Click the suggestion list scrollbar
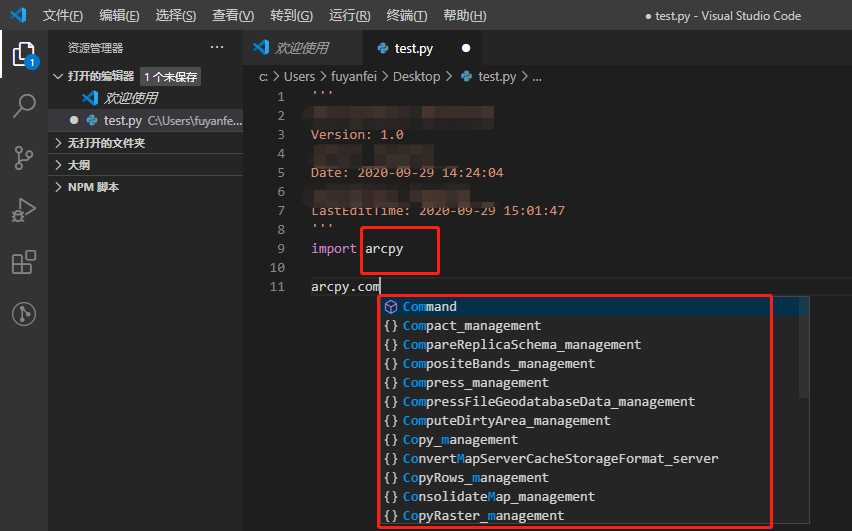 [804, 347]
